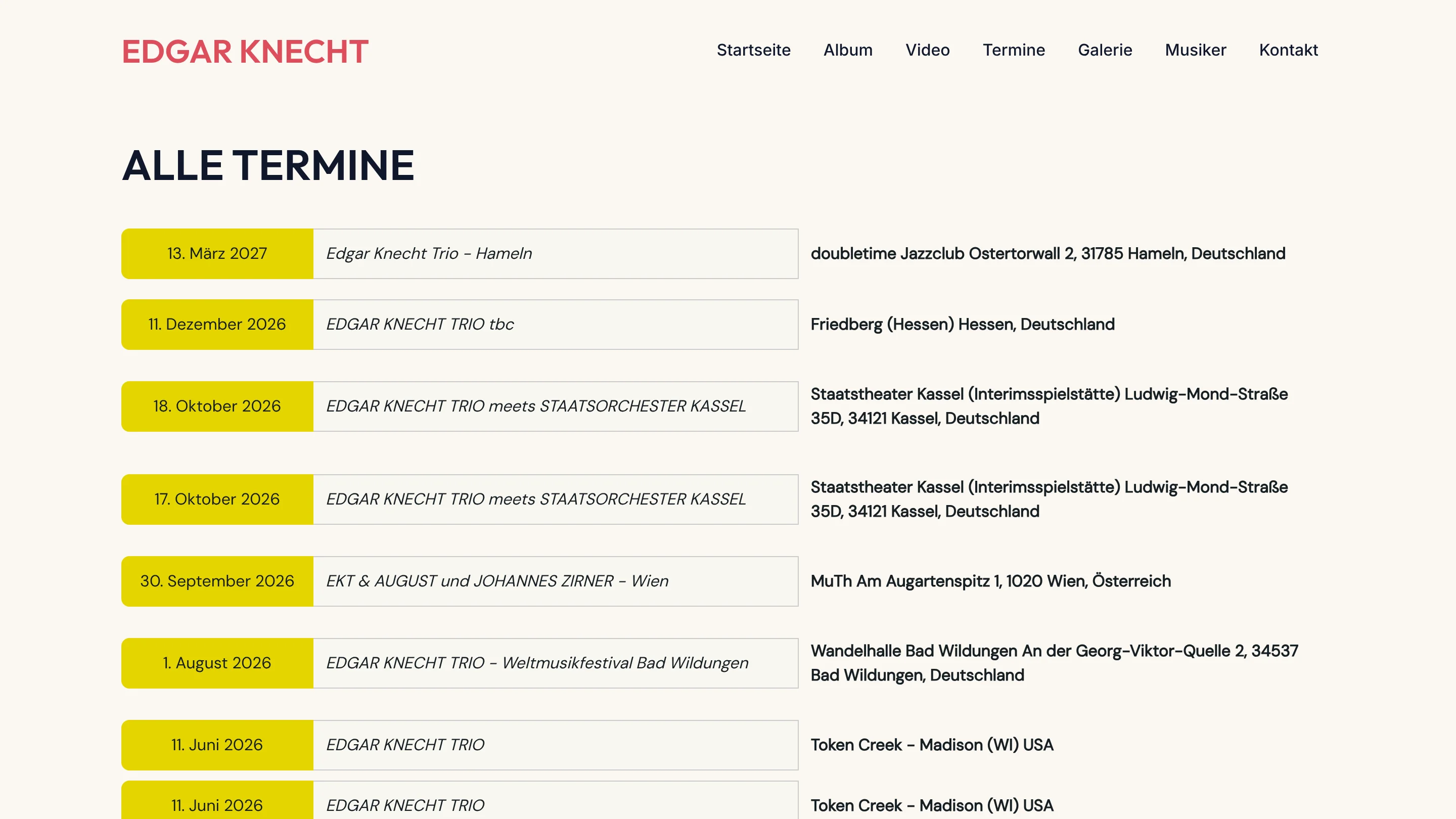1456x819 pixels.
Task: Click the 30. September 2026 date badge
Action: [x=217, y=581]
